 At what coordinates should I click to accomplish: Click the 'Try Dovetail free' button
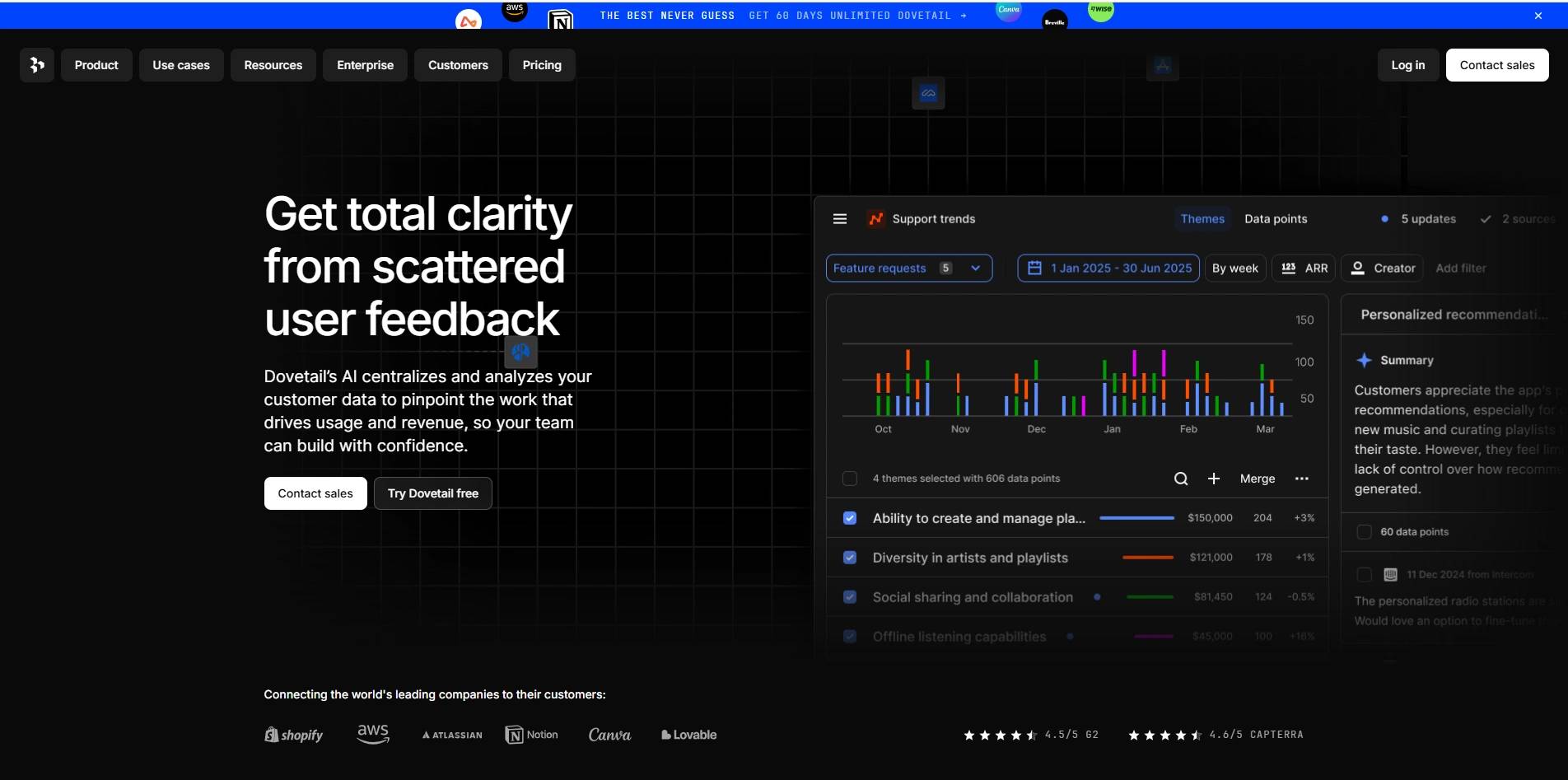tap(432, 493)
